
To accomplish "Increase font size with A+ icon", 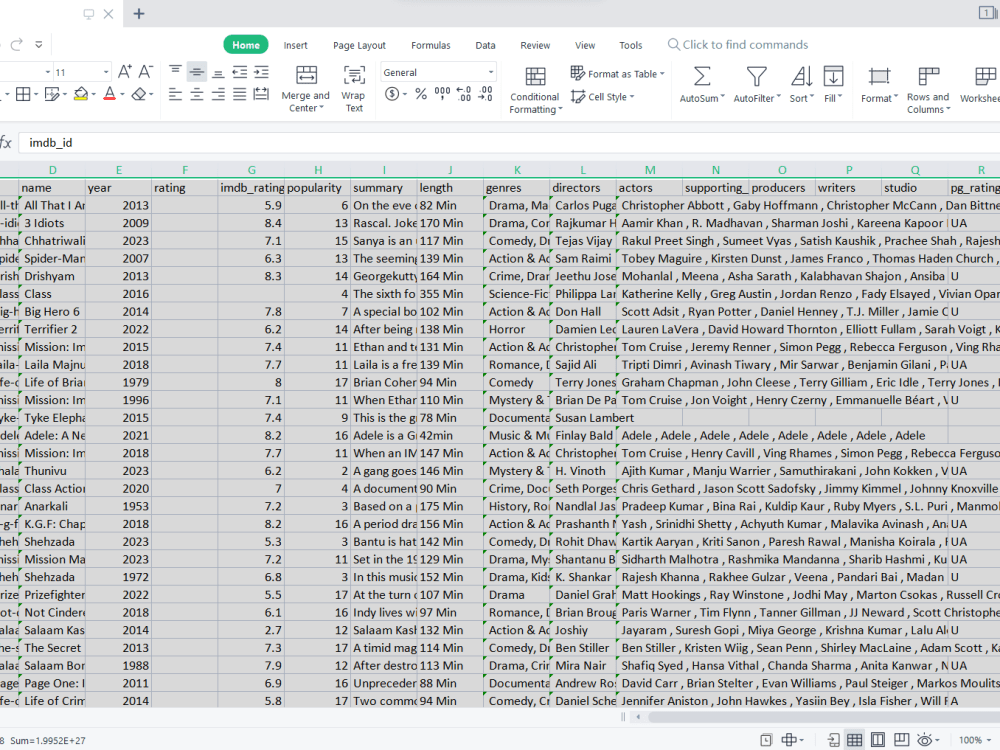I will click(x=125, y=71).
